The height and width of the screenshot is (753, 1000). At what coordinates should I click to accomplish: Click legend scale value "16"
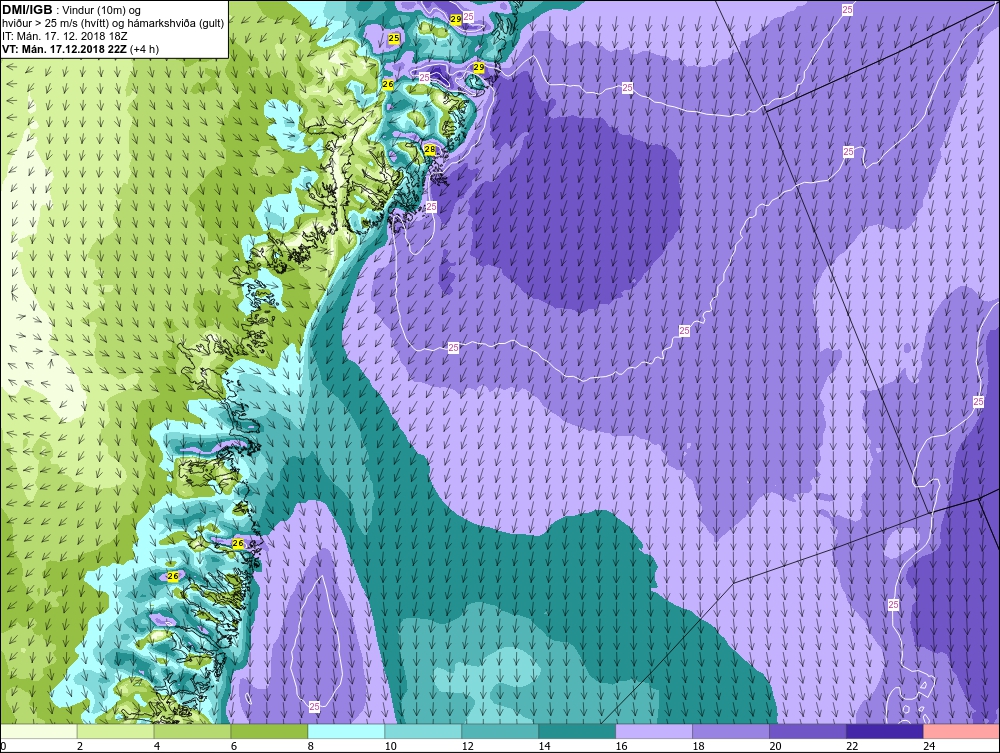[x=621, y=746]
